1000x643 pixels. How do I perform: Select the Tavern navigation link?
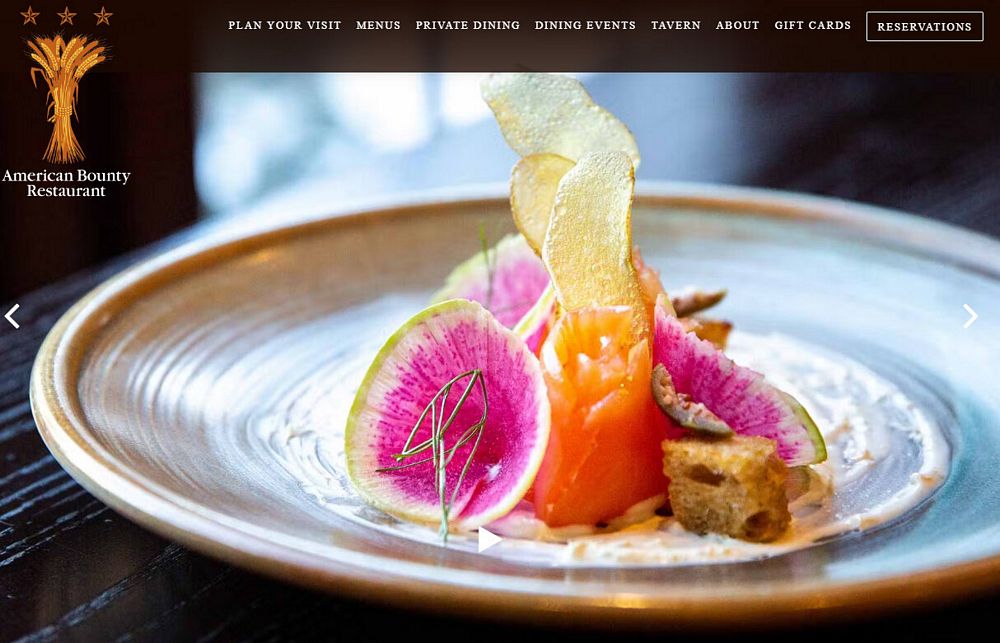click(x=675, y=26)
